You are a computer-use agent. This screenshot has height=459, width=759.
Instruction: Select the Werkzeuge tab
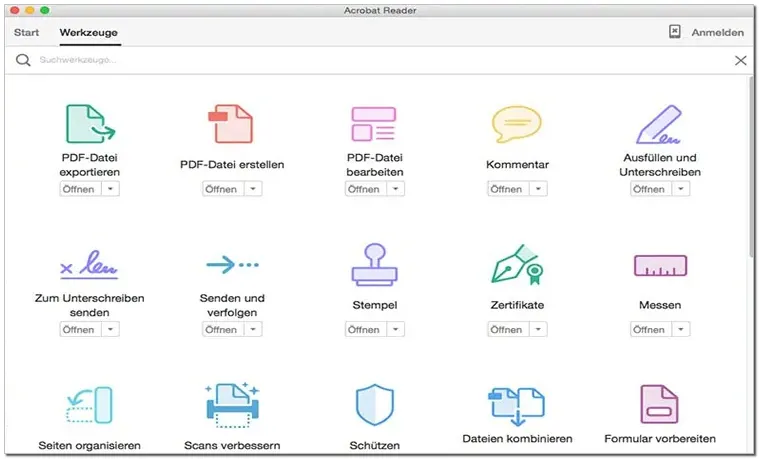click(89, 32)
